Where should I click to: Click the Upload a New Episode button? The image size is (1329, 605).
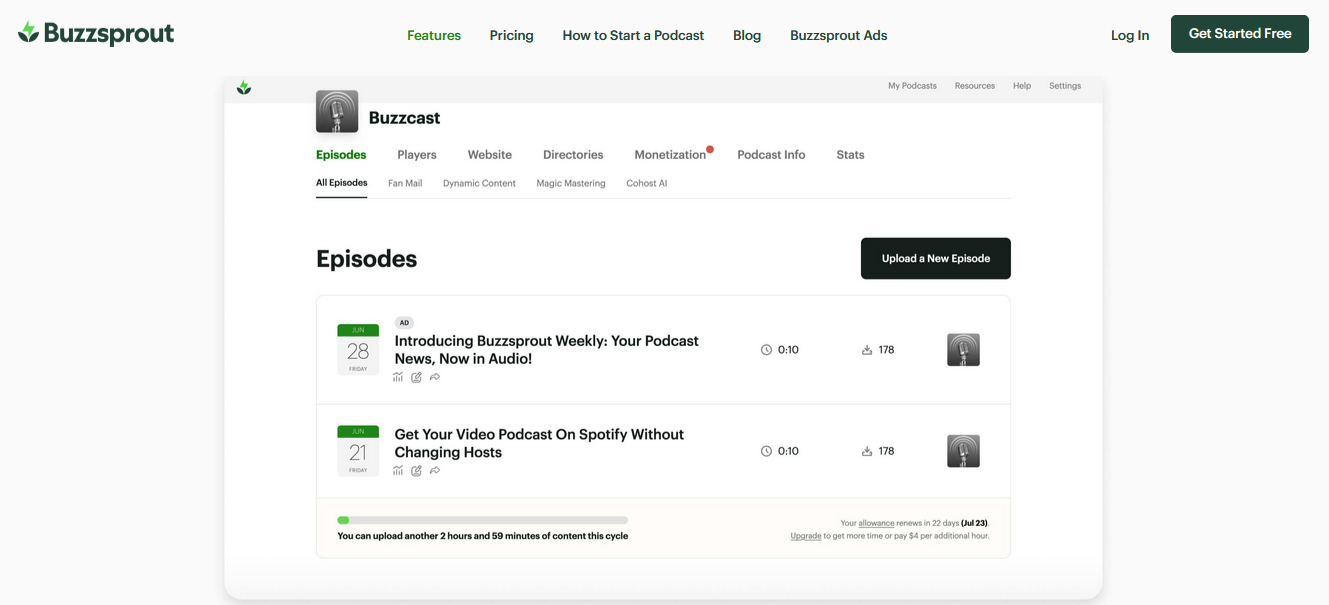pos(935,258)
